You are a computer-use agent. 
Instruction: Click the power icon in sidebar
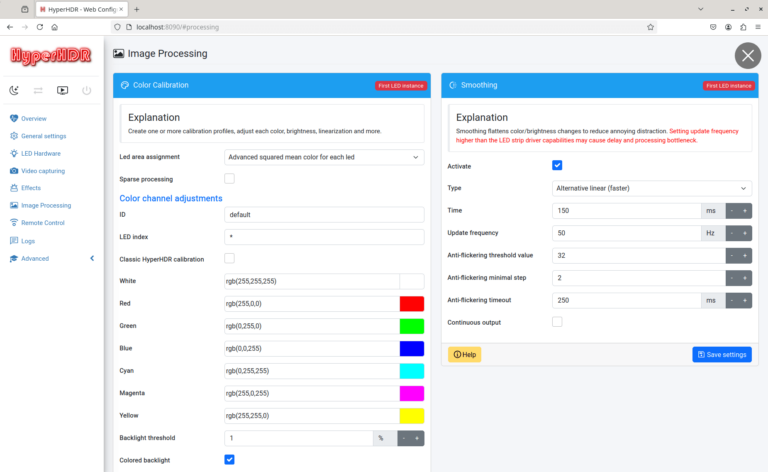pos(87,90)
